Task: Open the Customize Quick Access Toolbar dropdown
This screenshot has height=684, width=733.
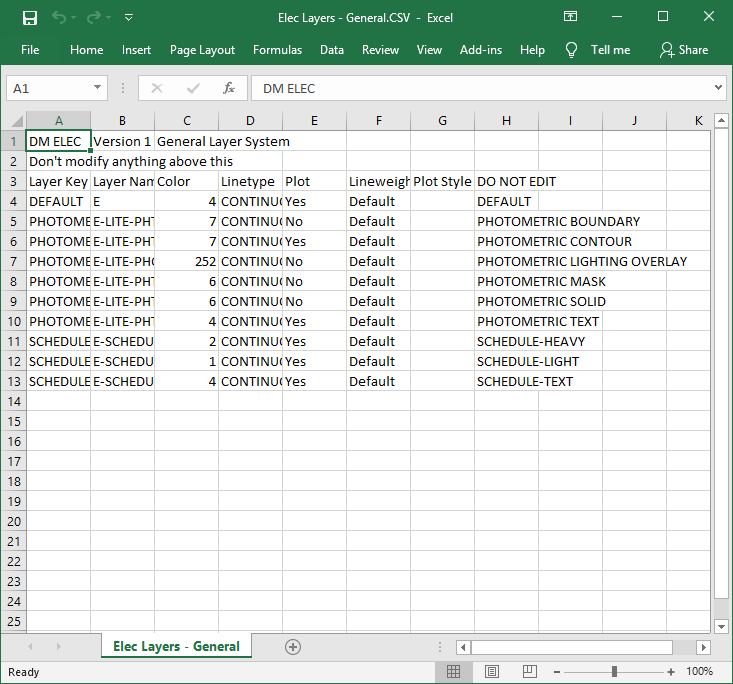Action: [x=129, y=18]
